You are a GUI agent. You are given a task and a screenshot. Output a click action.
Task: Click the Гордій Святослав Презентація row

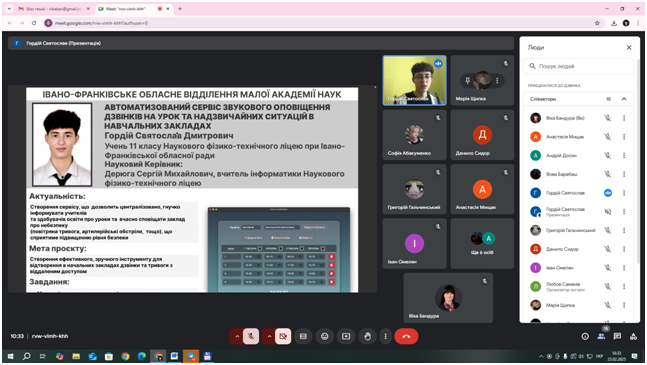coord(578,212)
